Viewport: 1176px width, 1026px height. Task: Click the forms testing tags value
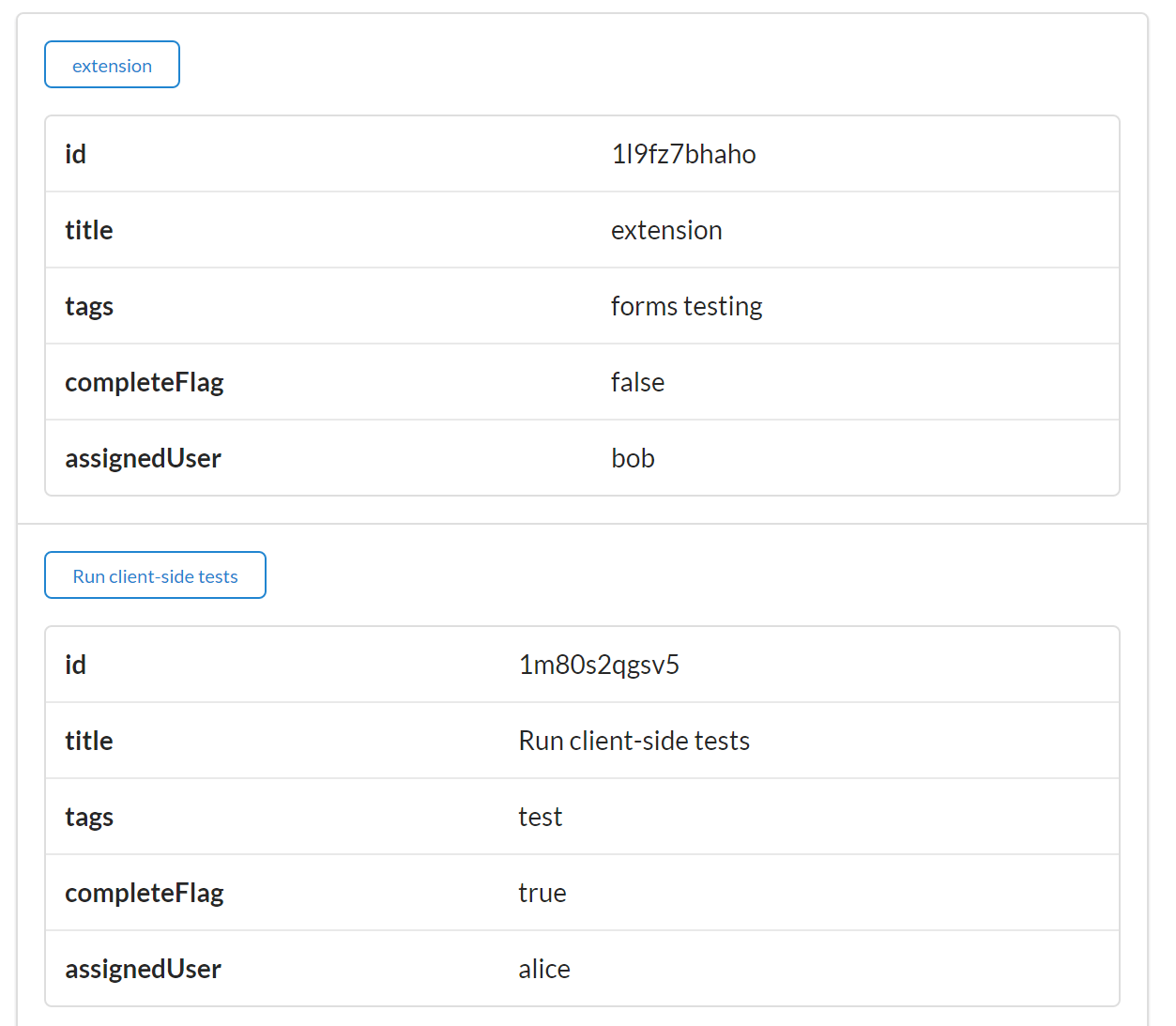[x=686, y=306]
